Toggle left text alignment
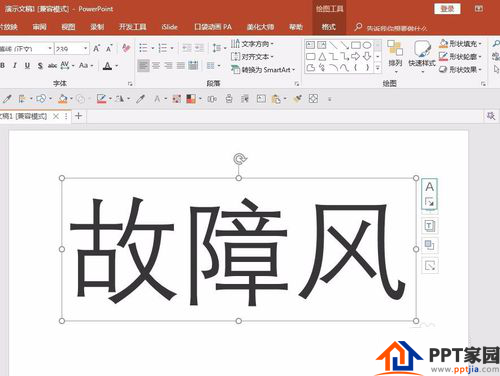The image size is (500, 376). pyautogui.click(x=143, y=66)
